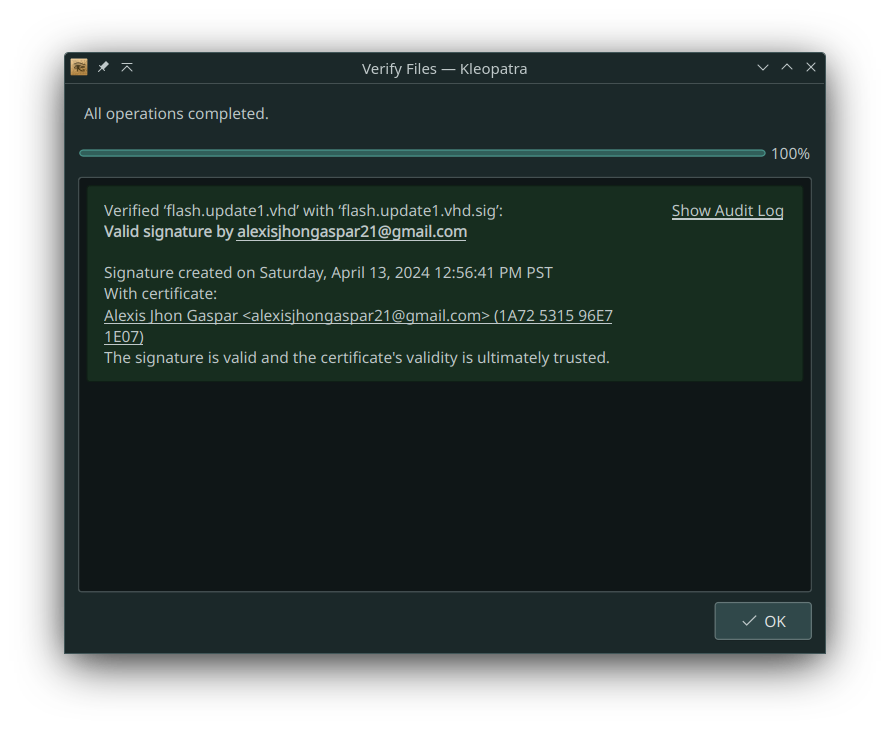Open the Alexis Jhon Gaspar certificate link
This screenshot has width=890, height=730.
pos(358,326)
